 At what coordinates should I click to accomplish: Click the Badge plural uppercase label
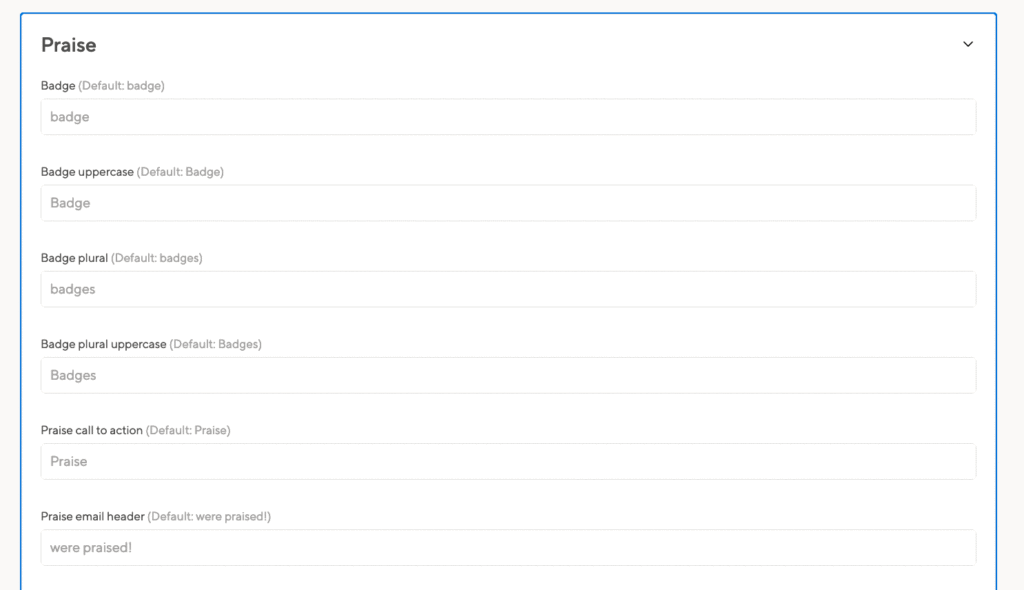point(103,344)
